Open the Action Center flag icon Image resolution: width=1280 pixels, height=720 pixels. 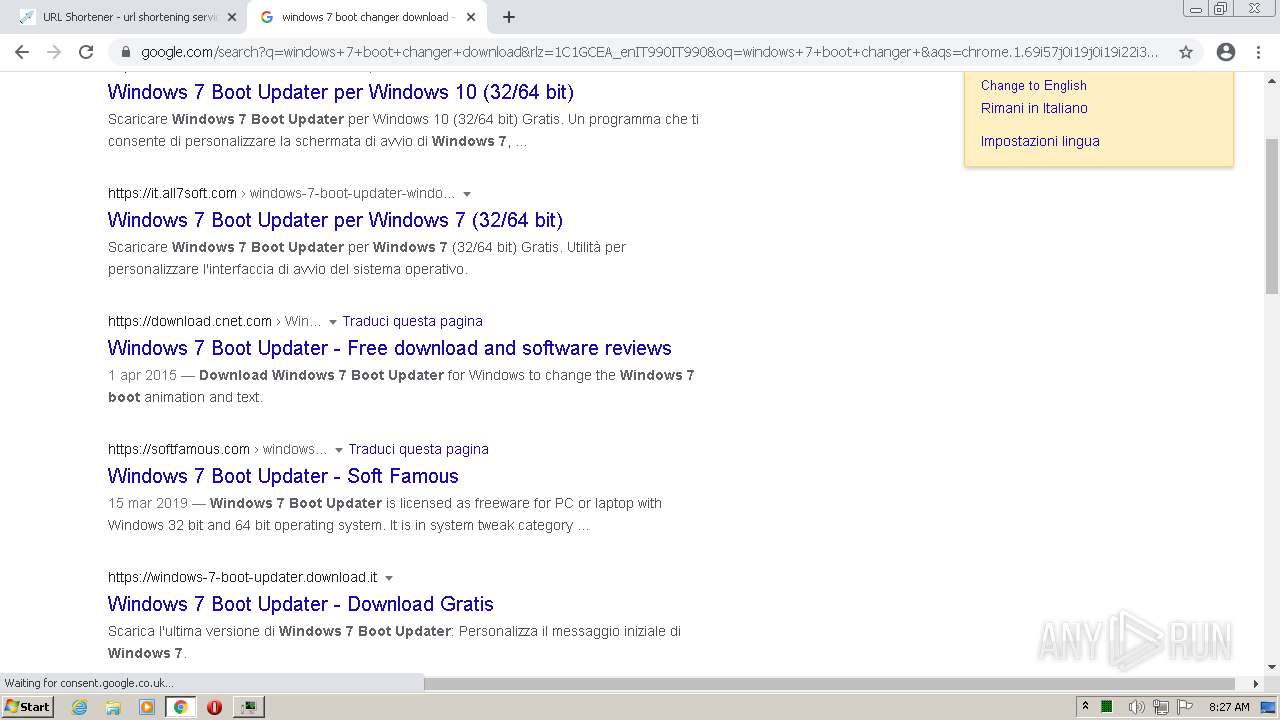pyautogui.click(x=1185, y=707)
